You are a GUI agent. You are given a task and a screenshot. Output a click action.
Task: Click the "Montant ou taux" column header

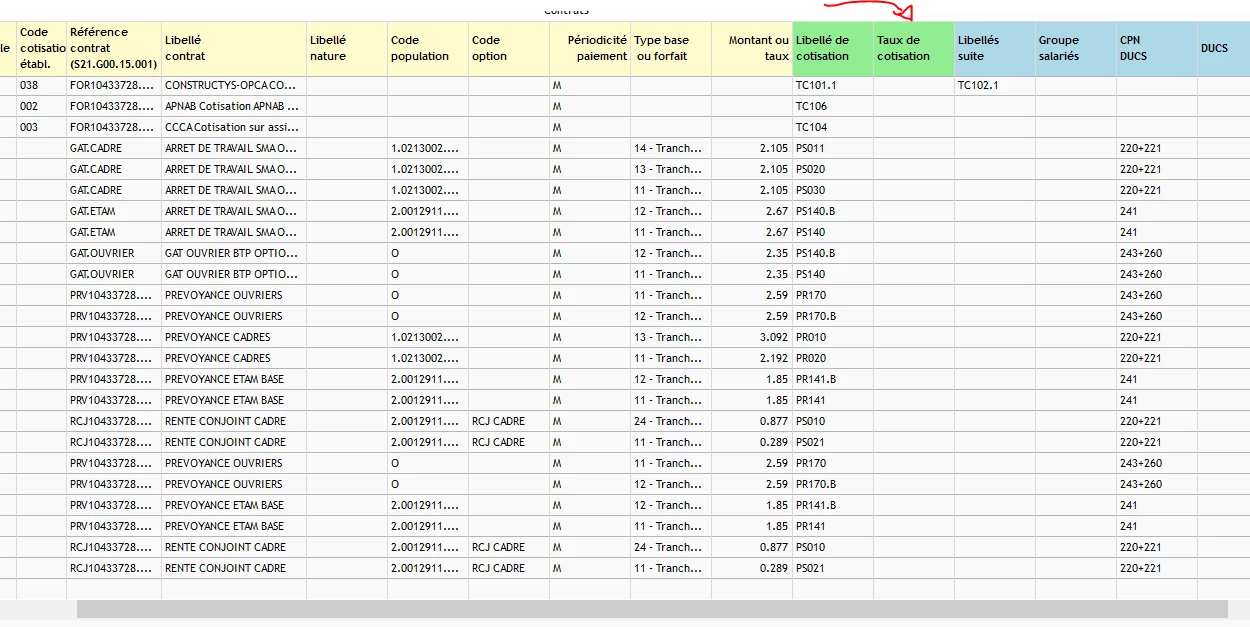[752, 48]
